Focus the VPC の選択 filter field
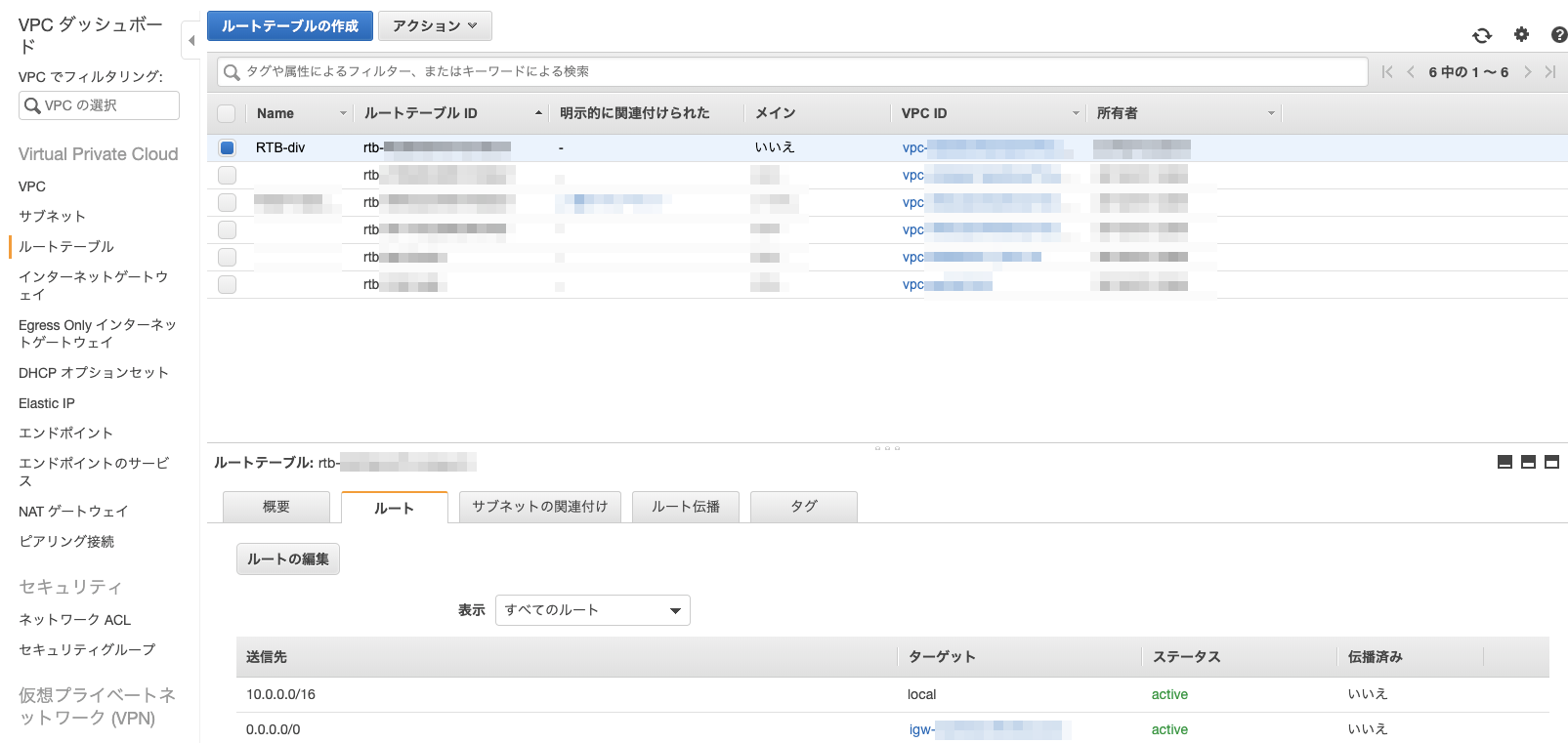This screenshot has width=1568, height=743. click(99, 105)
